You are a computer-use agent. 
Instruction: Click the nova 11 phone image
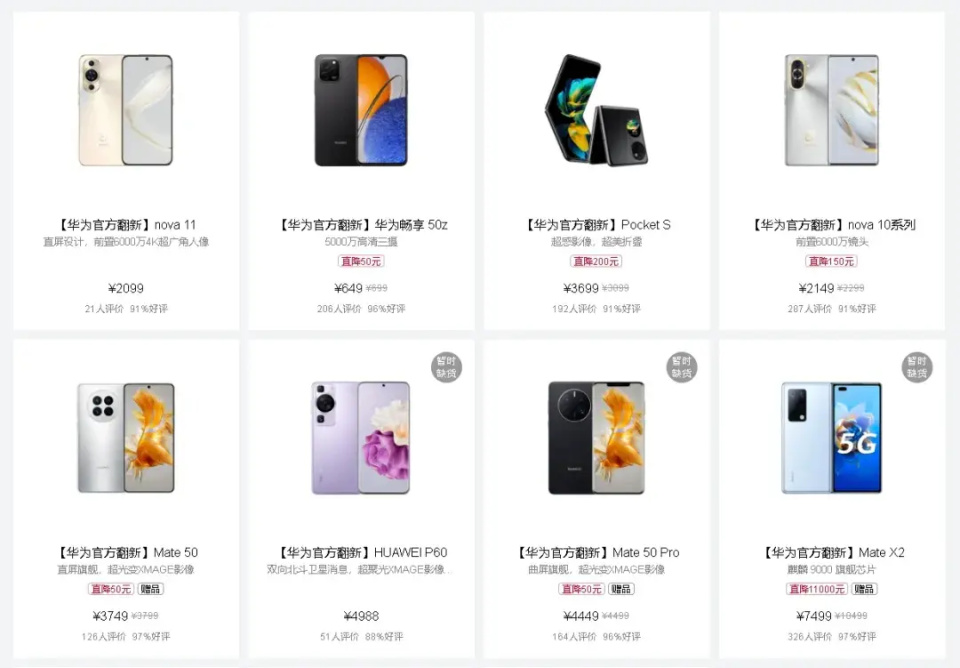[x=126, y=110]
